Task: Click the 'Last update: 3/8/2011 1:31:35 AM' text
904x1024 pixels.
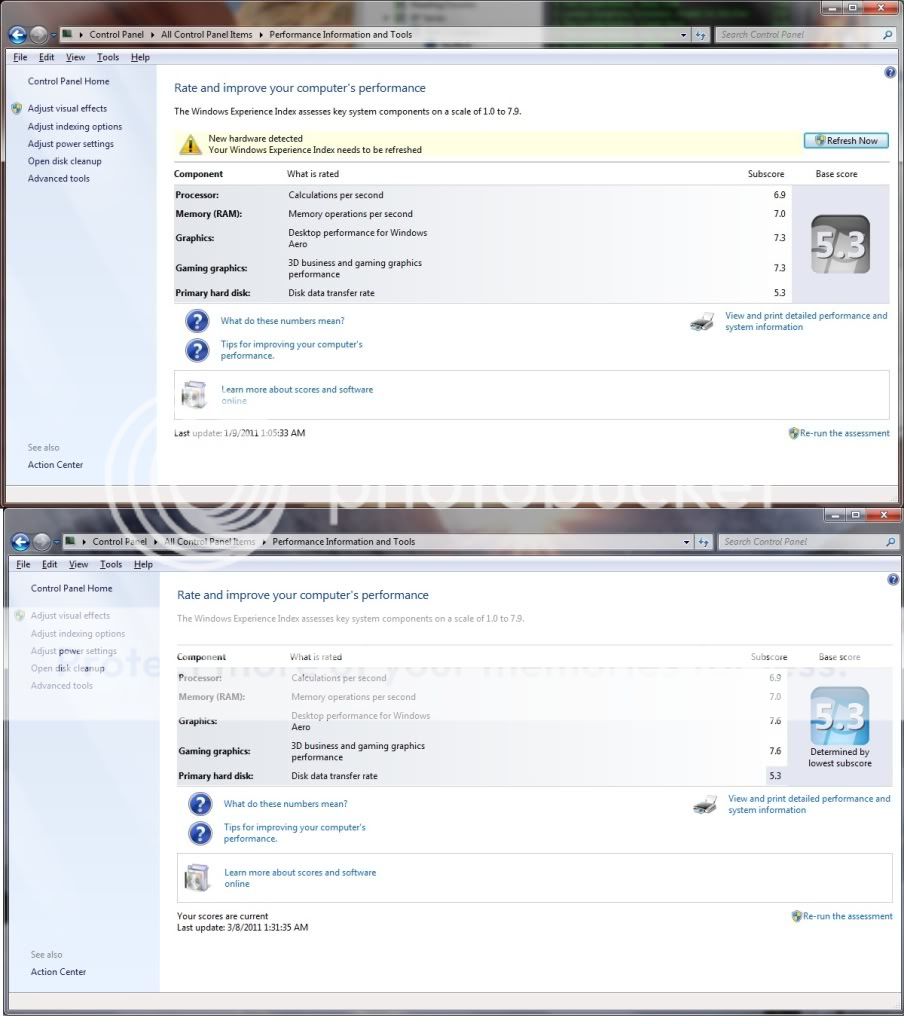Action: click(x=242, y=927)
